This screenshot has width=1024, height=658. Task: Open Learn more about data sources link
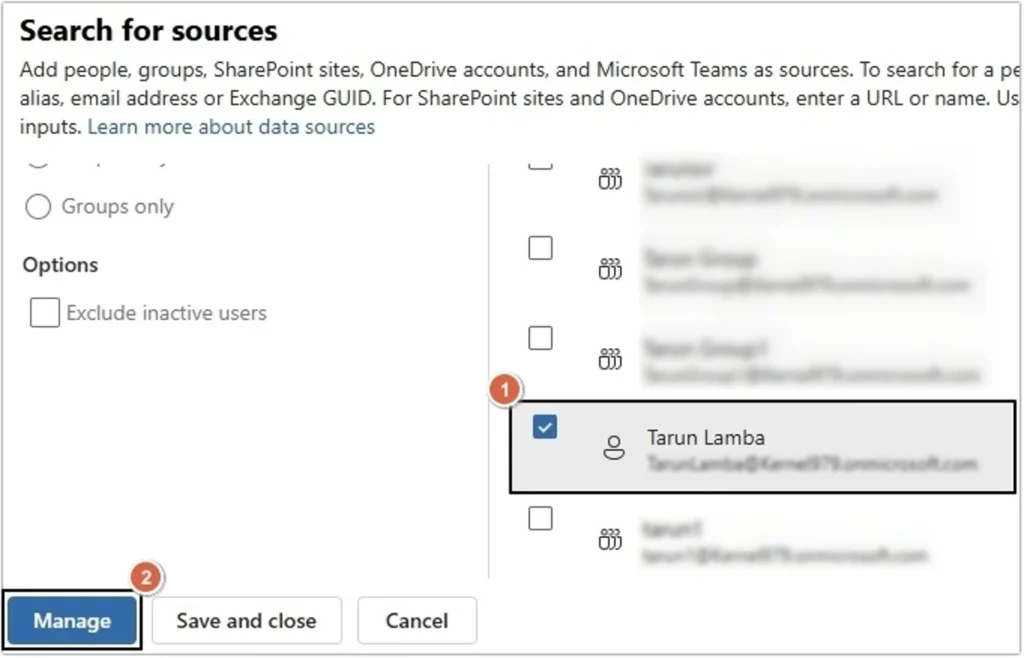click(231, 127)
